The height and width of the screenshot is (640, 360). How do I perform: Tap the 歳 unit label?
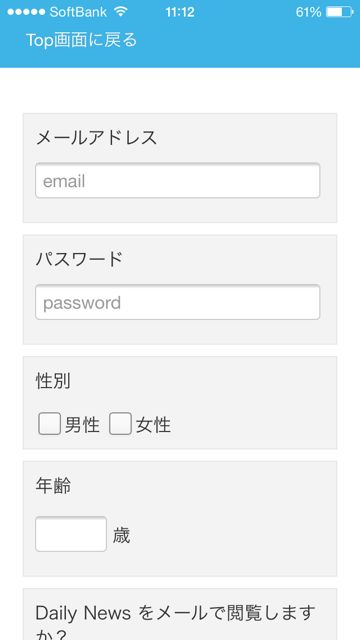click(x=121, y=535)
